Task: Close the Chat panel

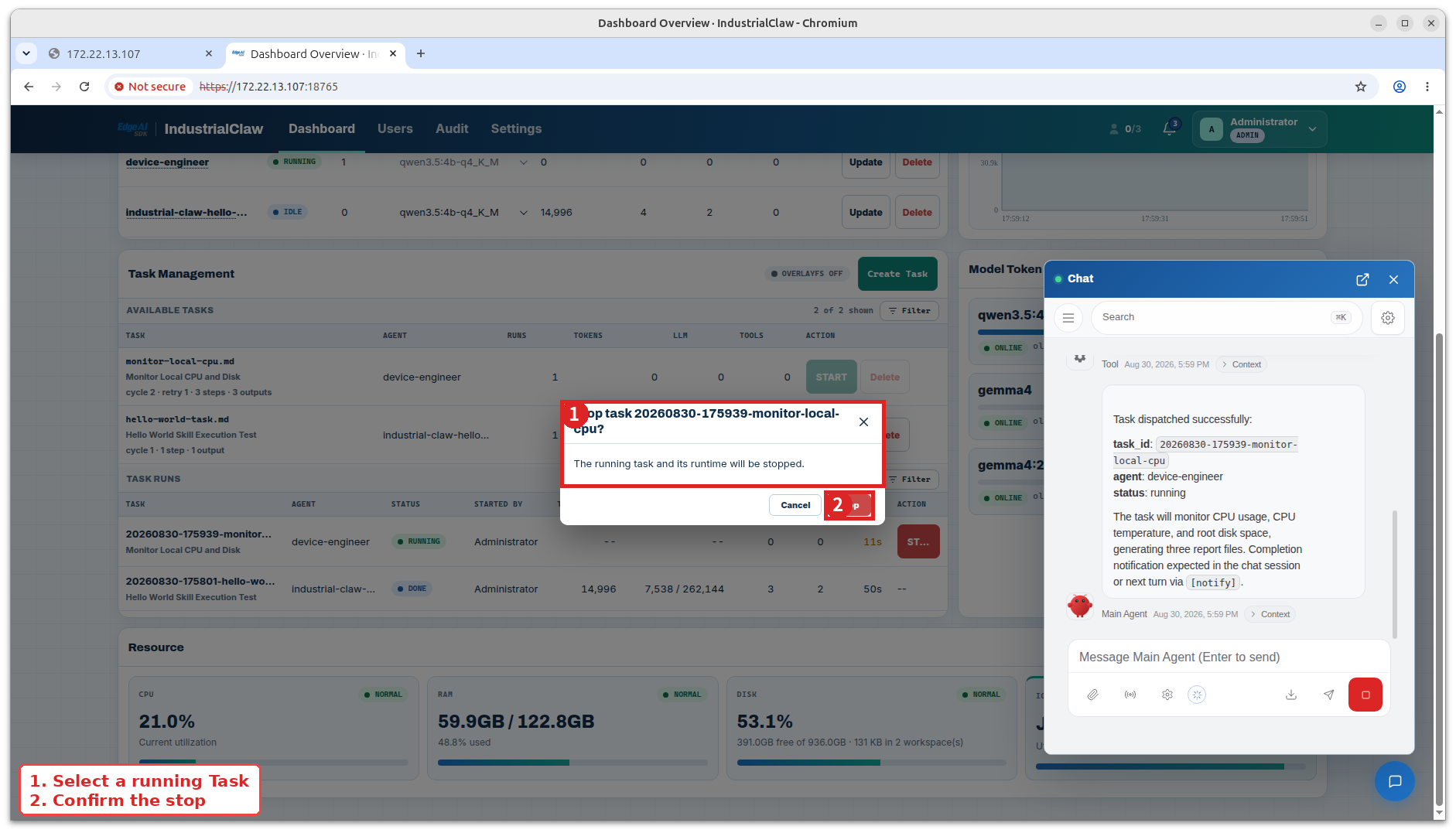Action: coord(1393,279)
